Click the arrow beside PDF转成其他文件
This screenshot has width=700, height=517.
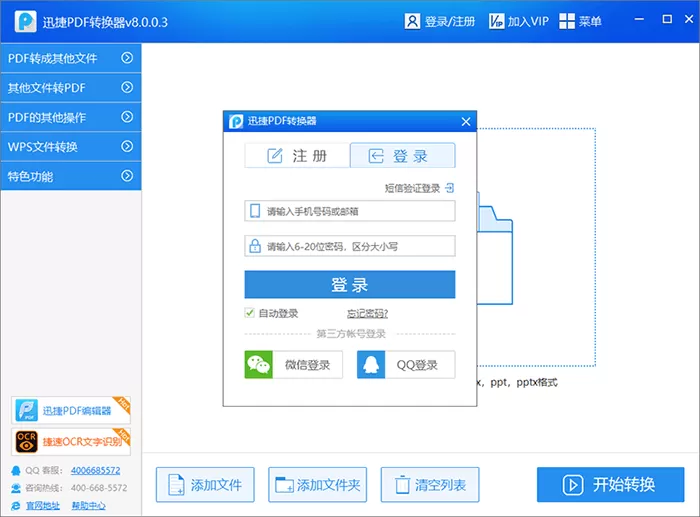click(x=127, y=58)
